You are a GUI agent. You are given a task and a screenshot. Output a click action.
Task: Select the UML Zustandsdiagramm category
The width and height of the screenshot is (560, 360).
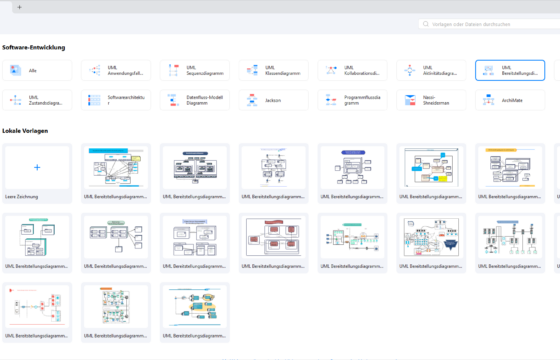(x=37, y=100)
